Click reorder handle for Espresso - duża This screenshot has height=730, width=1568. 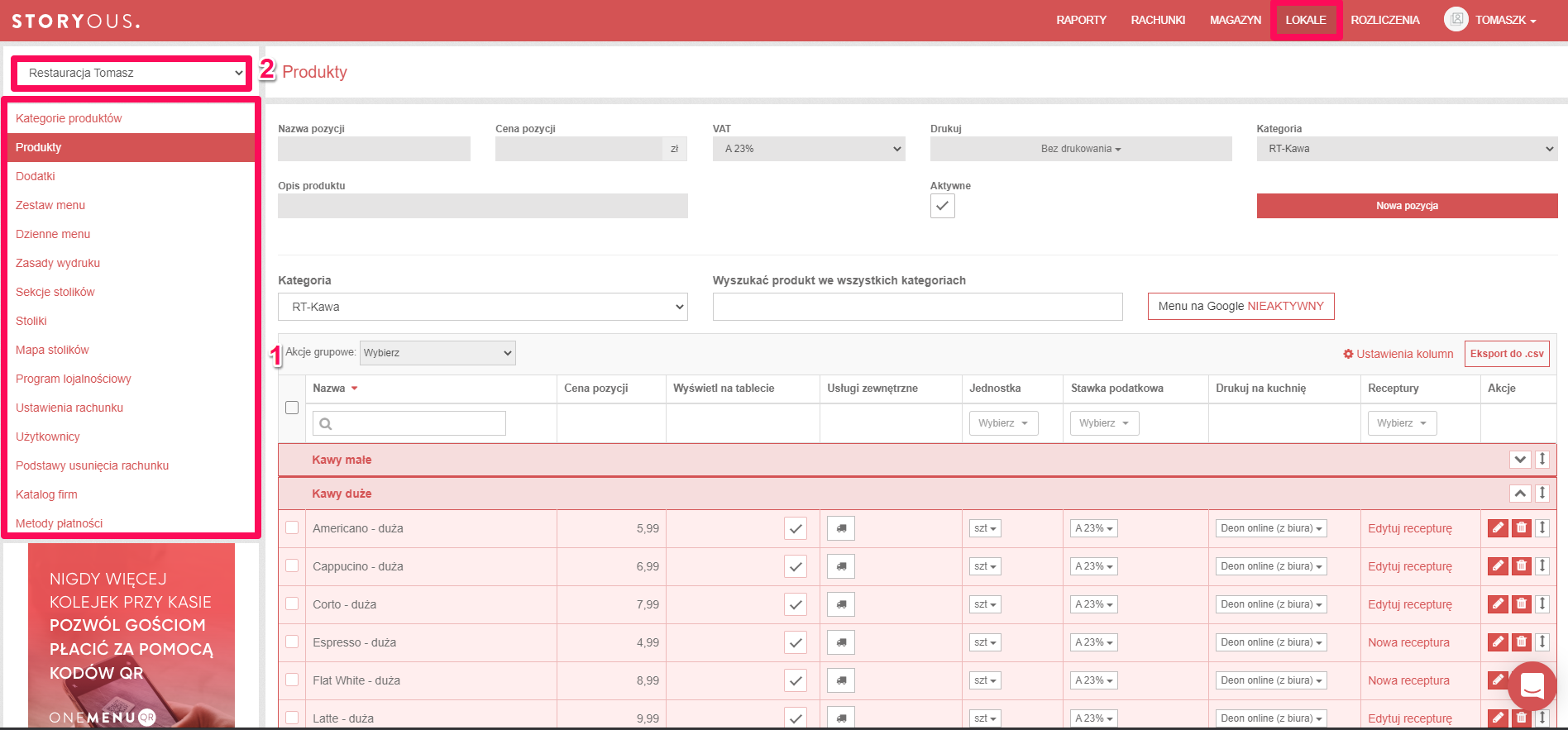point(1542,642)
